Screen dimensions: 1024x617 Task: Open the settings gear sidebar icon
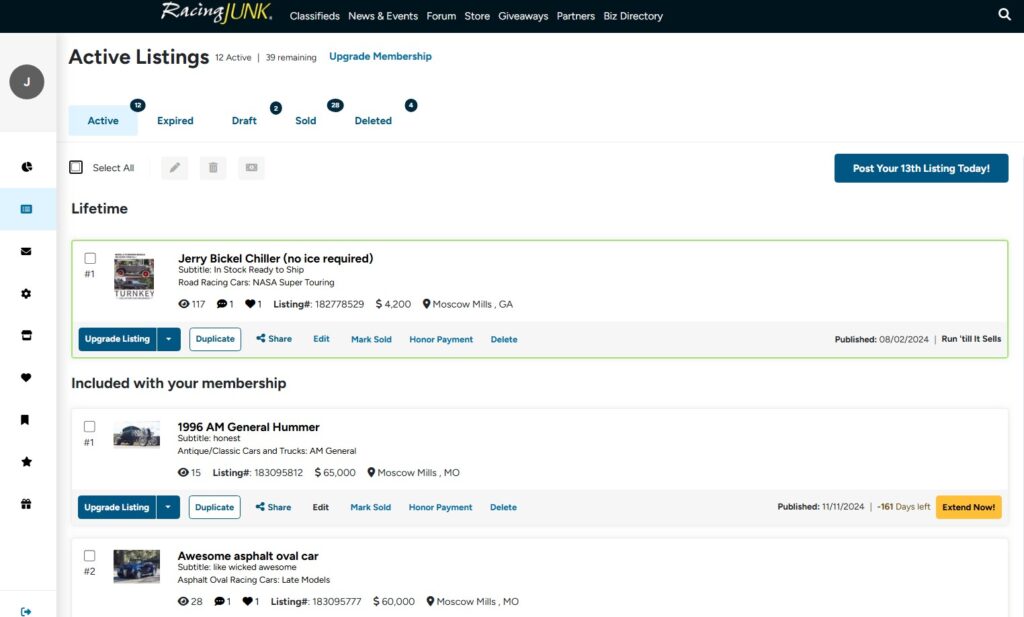click(x=26, y=294)
